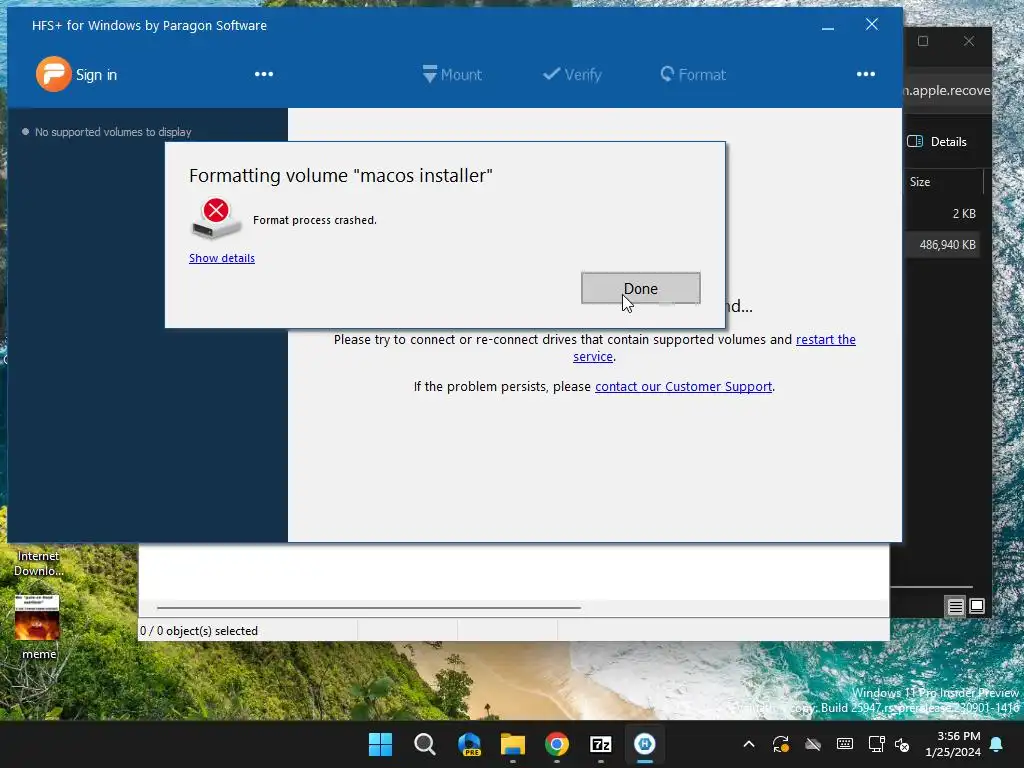Click the cloud-off tray icon
Image resolution: width=1024 pixels, height=768 pixels.
pyautogui.click(x=812, y=744)
